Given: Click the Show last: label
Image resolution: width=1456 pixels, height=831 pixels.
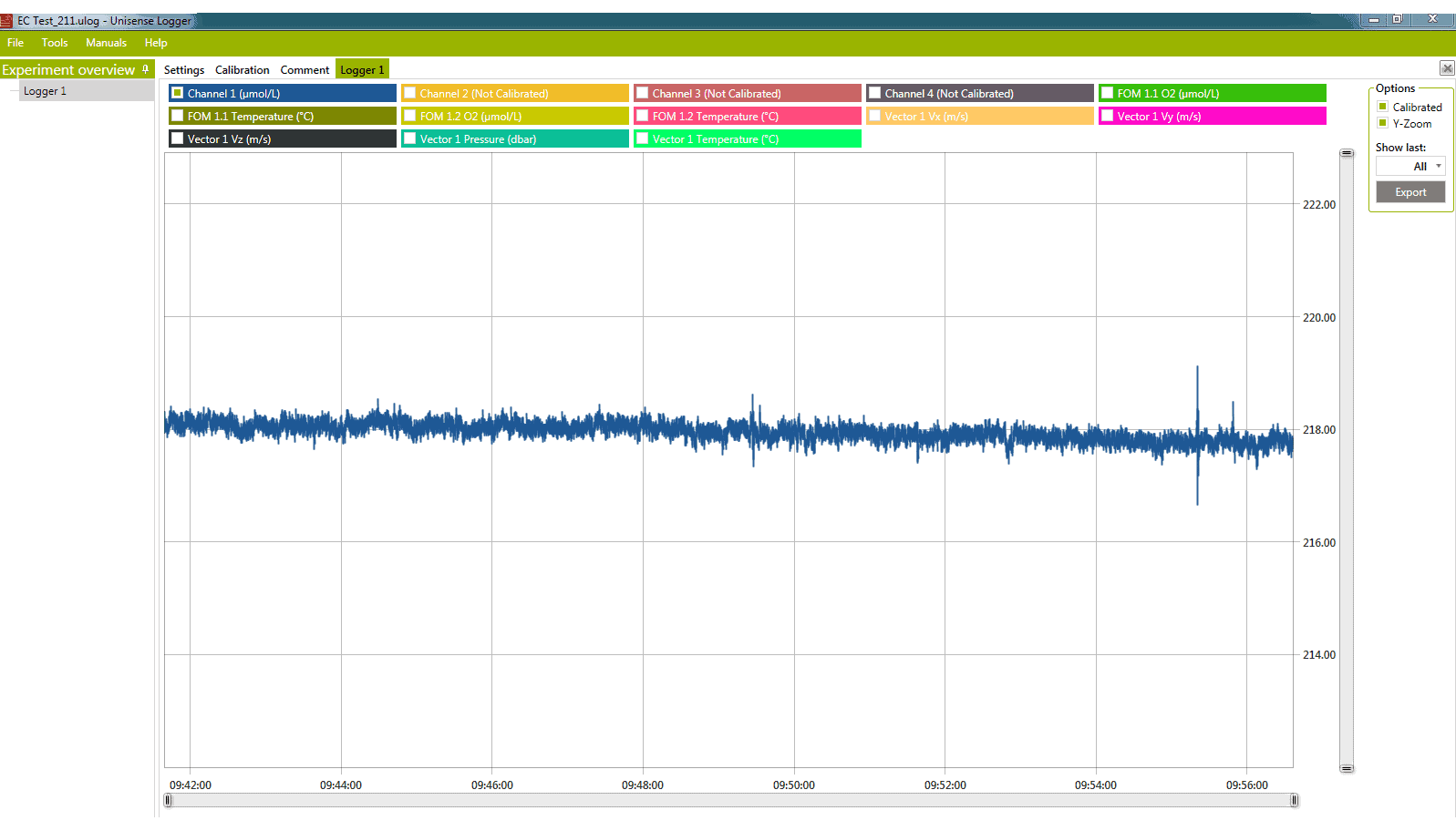Looking at the screenshot, I should [1400, 148].
